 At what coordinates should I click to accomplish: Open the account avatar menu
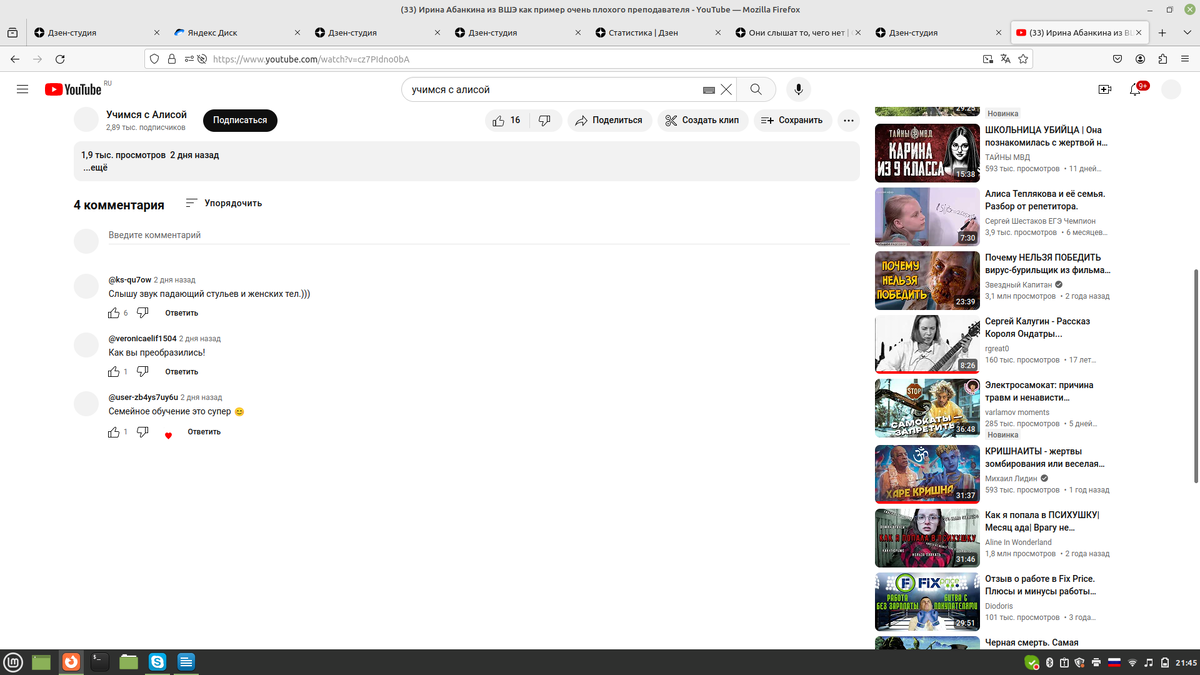(x=1173, y=90)
